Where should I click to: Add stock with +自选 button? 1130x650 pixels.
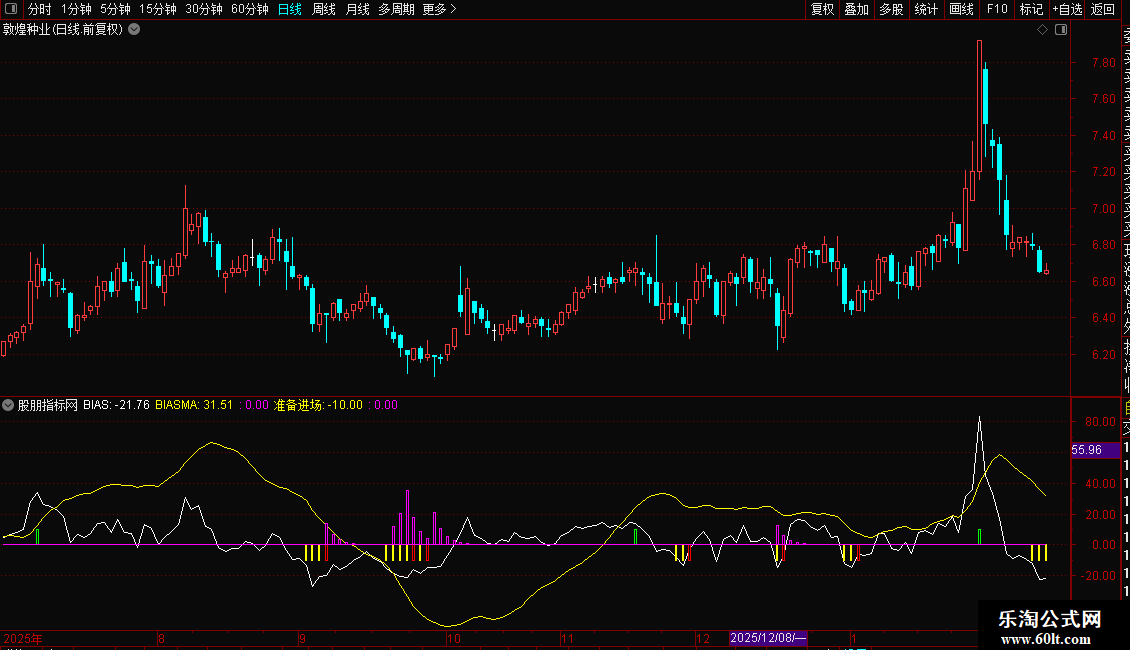[x=1067, y=9]
